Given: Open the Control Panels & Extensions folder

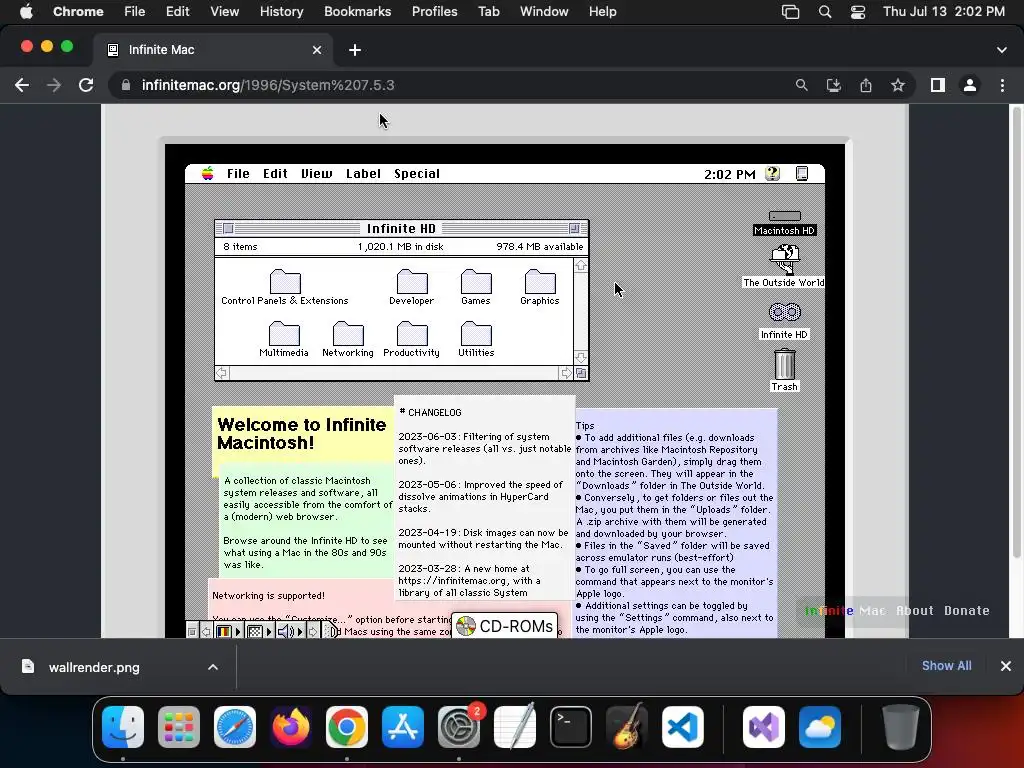Looking at the screenshot, I should (285, 287).
